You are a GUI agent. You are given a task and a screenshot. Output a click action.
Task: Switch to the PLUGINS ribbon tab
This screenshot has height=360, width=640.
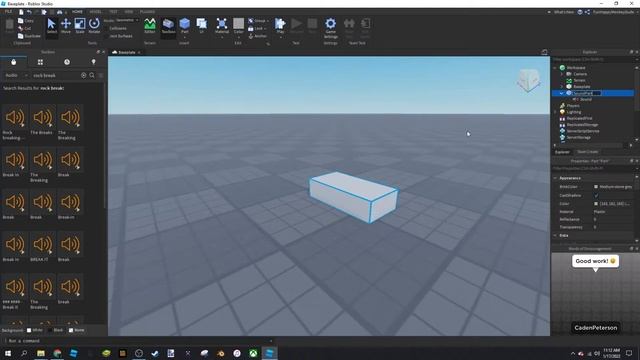[147, 12]
